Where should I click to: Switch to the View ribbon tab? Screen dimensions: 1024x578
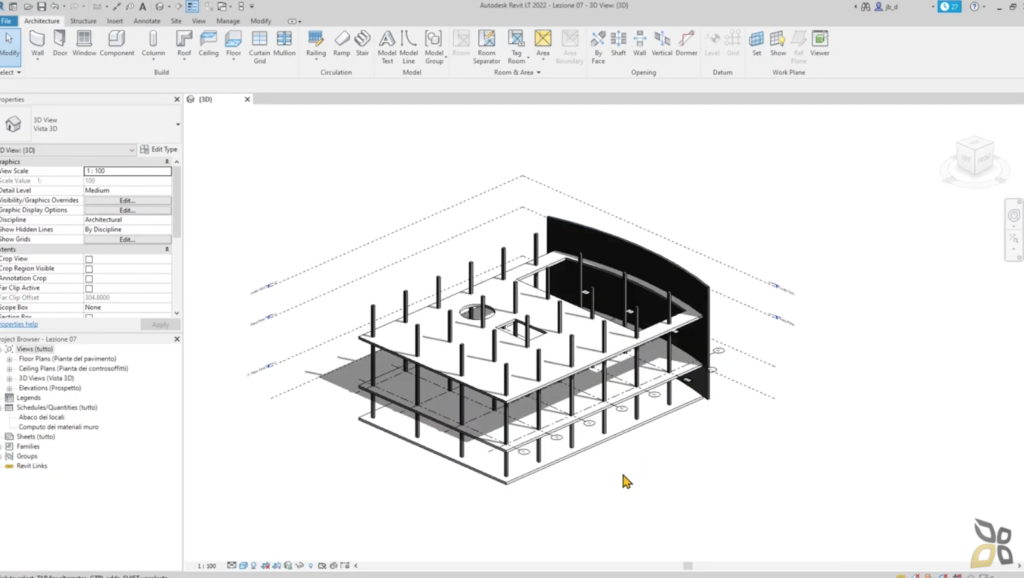click(199, 21)
